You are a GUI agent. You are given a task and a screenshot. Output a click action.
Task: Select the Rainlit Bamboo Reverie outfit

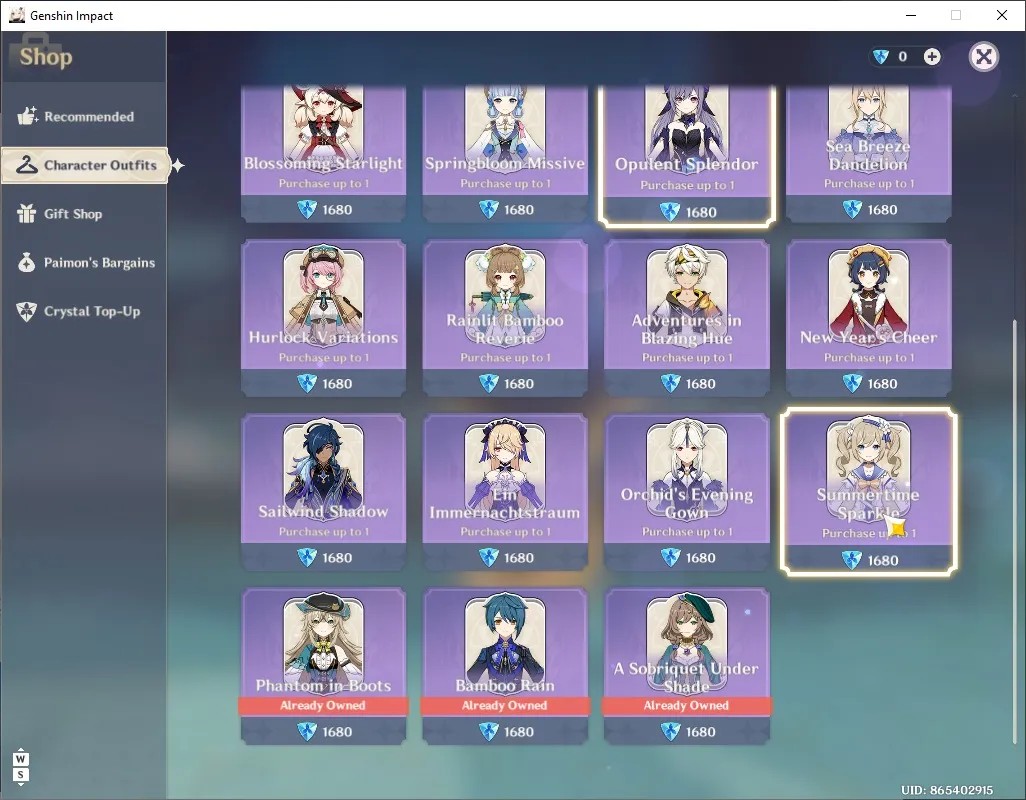(504, 318)
